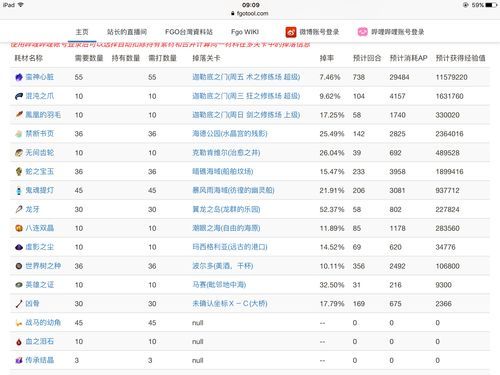Click the 战马的幼角 horn icon
Image resolution: width=500 pixels, height=375 pixels.
(x=19, y=323)
